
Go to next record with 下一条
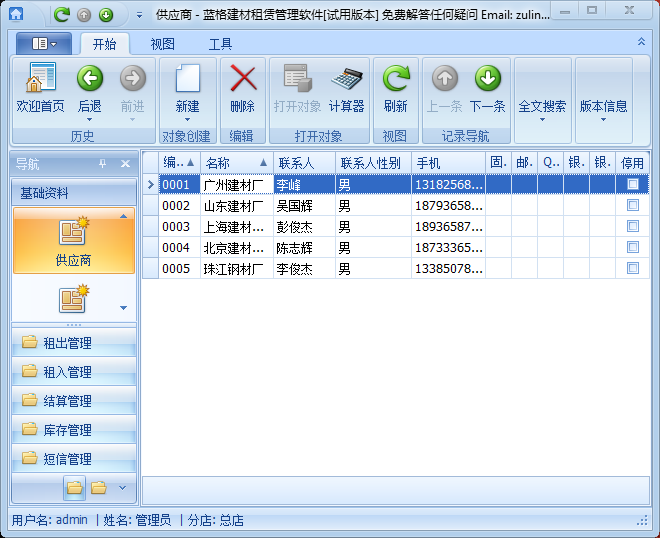point(487,89)
